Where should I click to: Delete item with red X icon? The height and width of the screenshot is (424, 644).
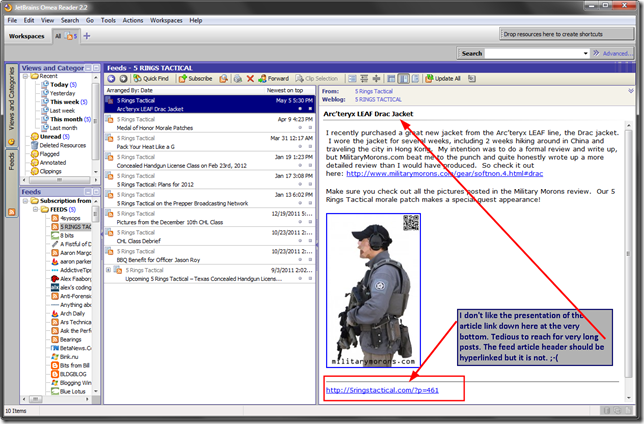(x=250, y=78)
